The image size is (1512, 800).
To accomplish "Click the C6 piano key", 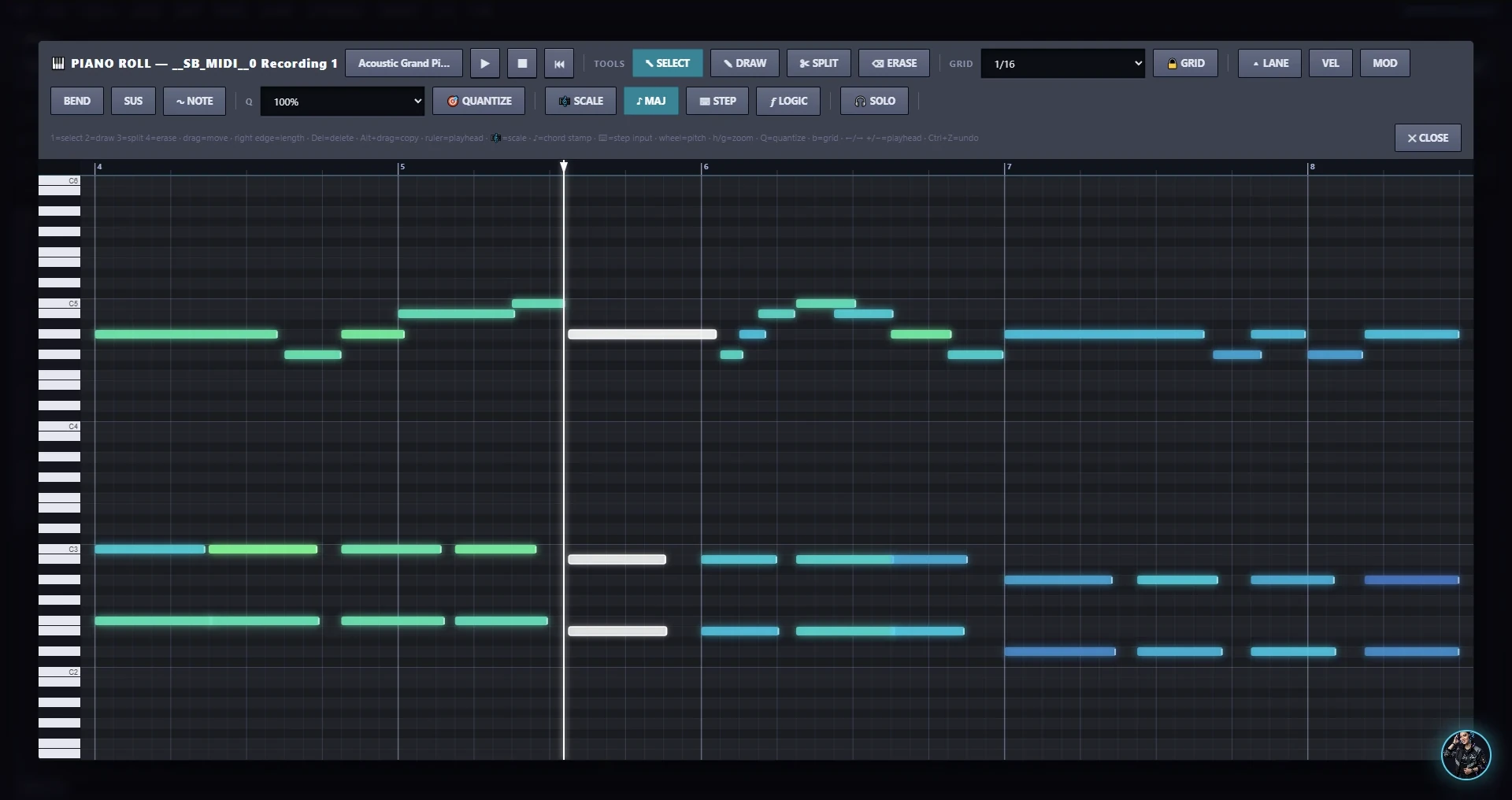I will click(x=60, y=180).
